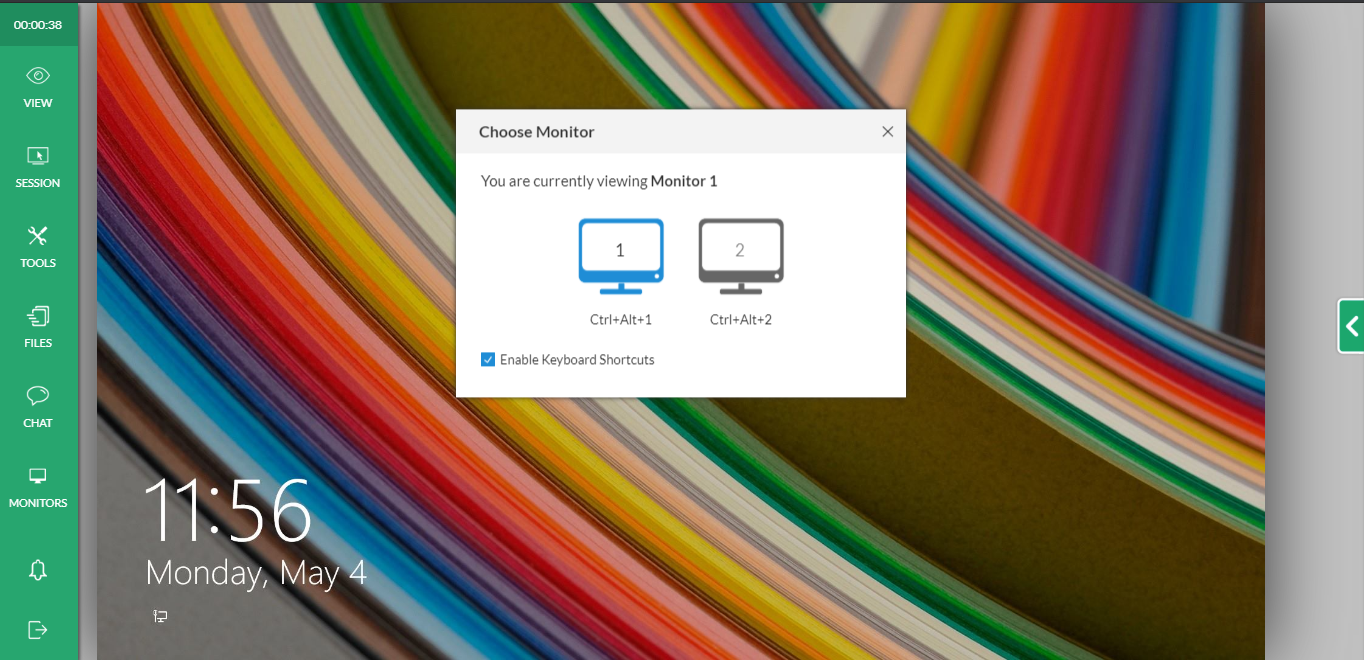The image size is (1364, 660).
Task: Open the Files transfer panel
Action: click(38, 327)
